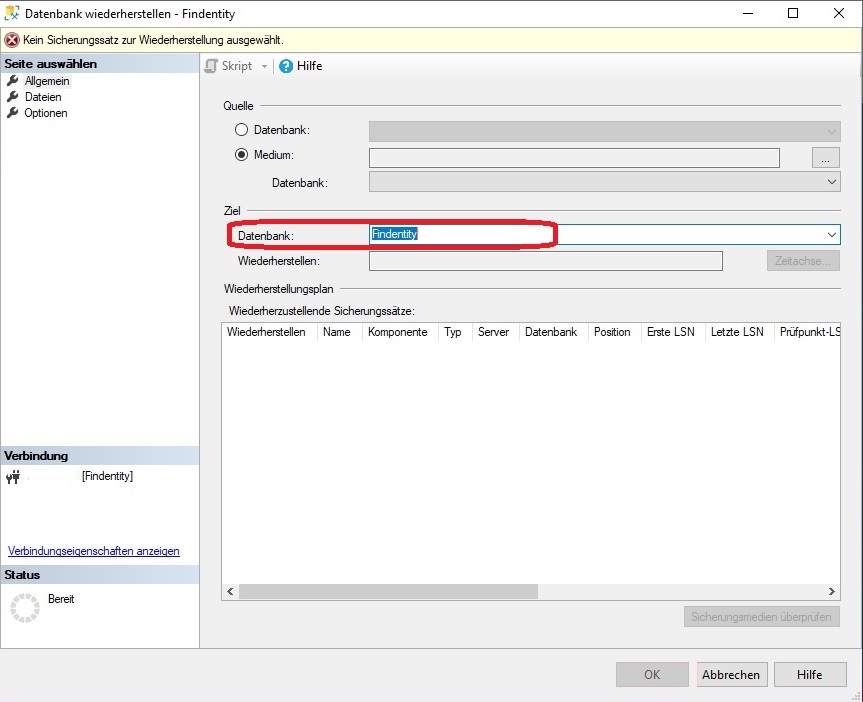The image size is (863, 702).
Task: Click the Hilfe toolbar label
Action: [x=310, y=66]
